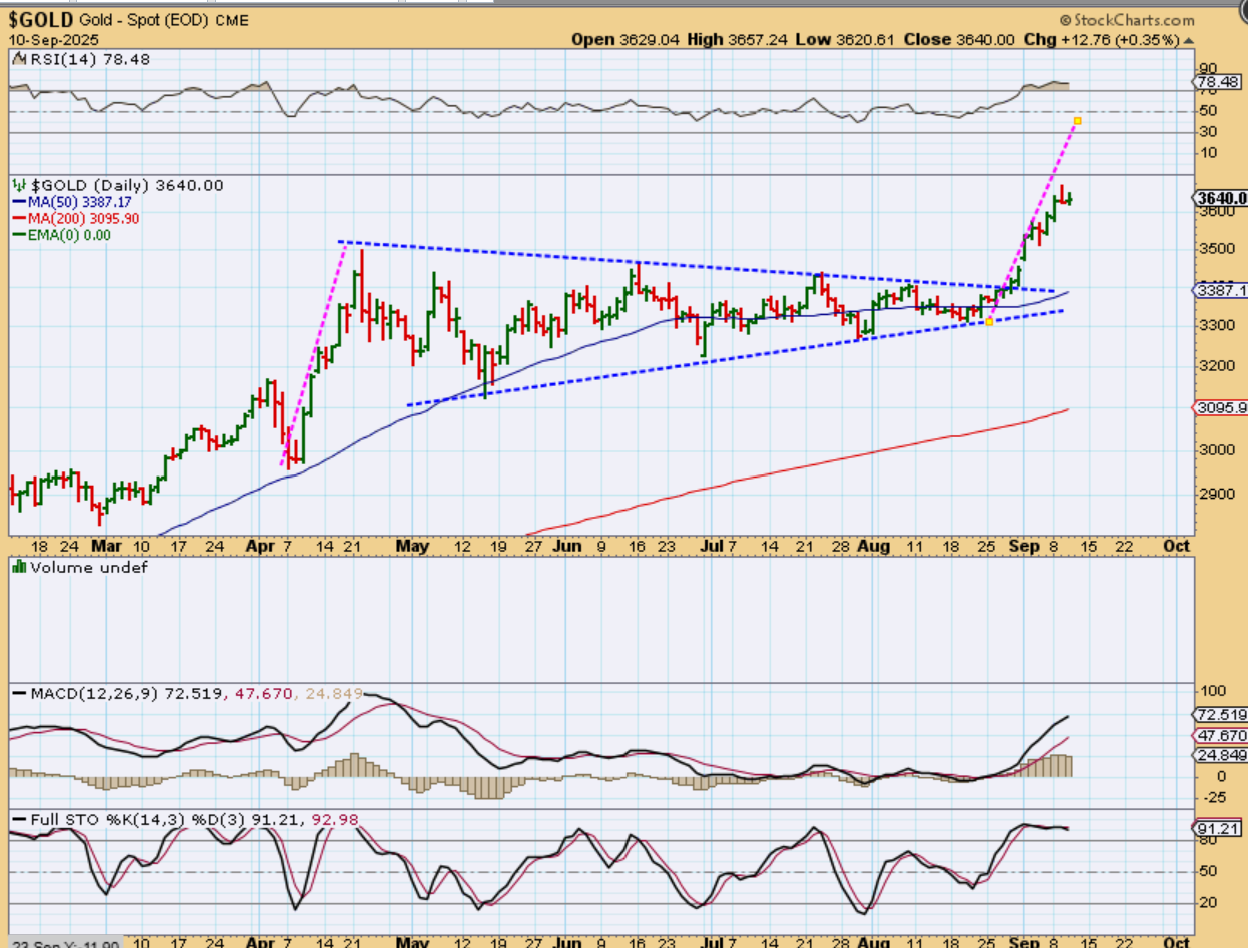Click the 'EMA(0) 0.00' legend text
This screenshot has height=948, width=1248.
pos(69,235)
